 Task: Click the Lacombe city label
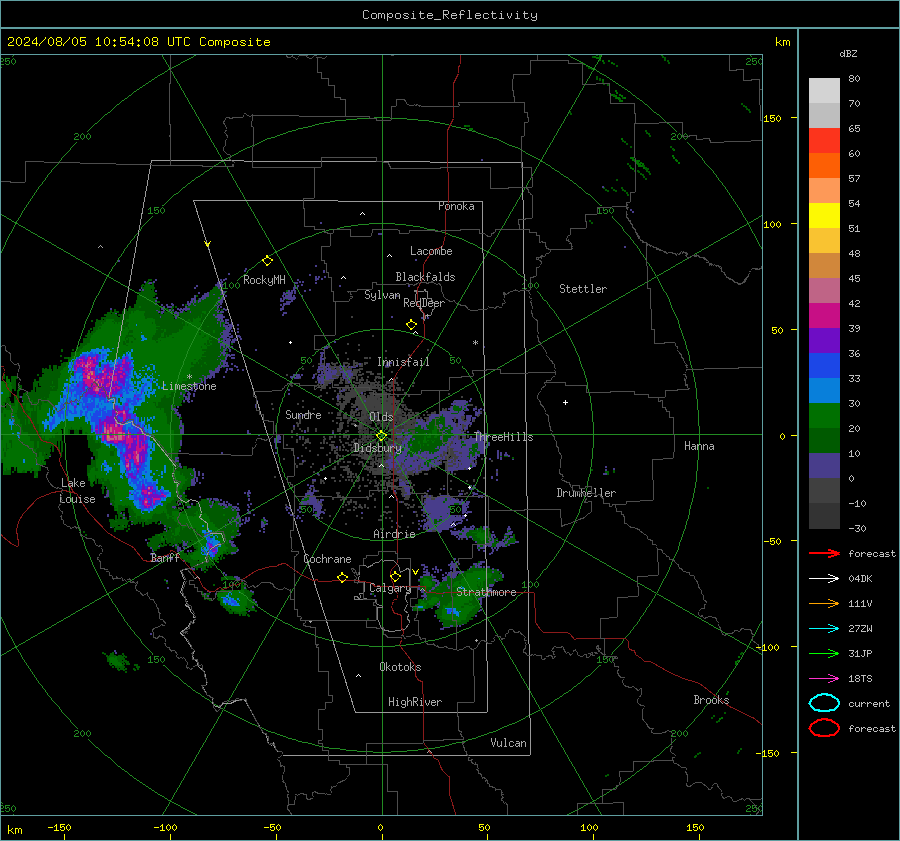(431, 251)
